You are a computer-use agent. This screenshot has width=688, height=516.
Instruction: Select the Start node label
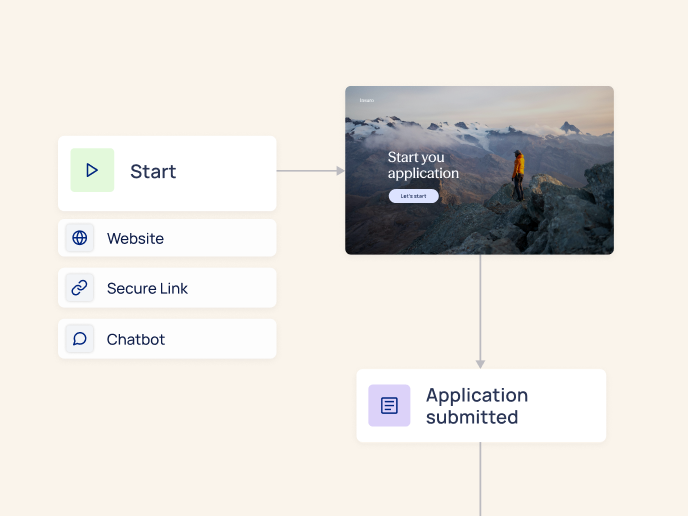[x=153, y=172]
